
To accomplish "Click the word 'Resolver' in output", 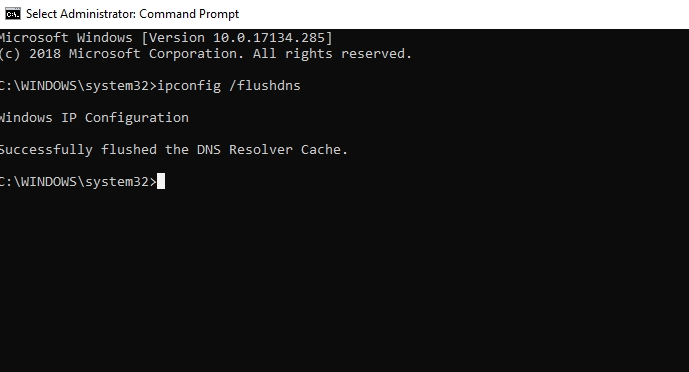I will point(261,150).
